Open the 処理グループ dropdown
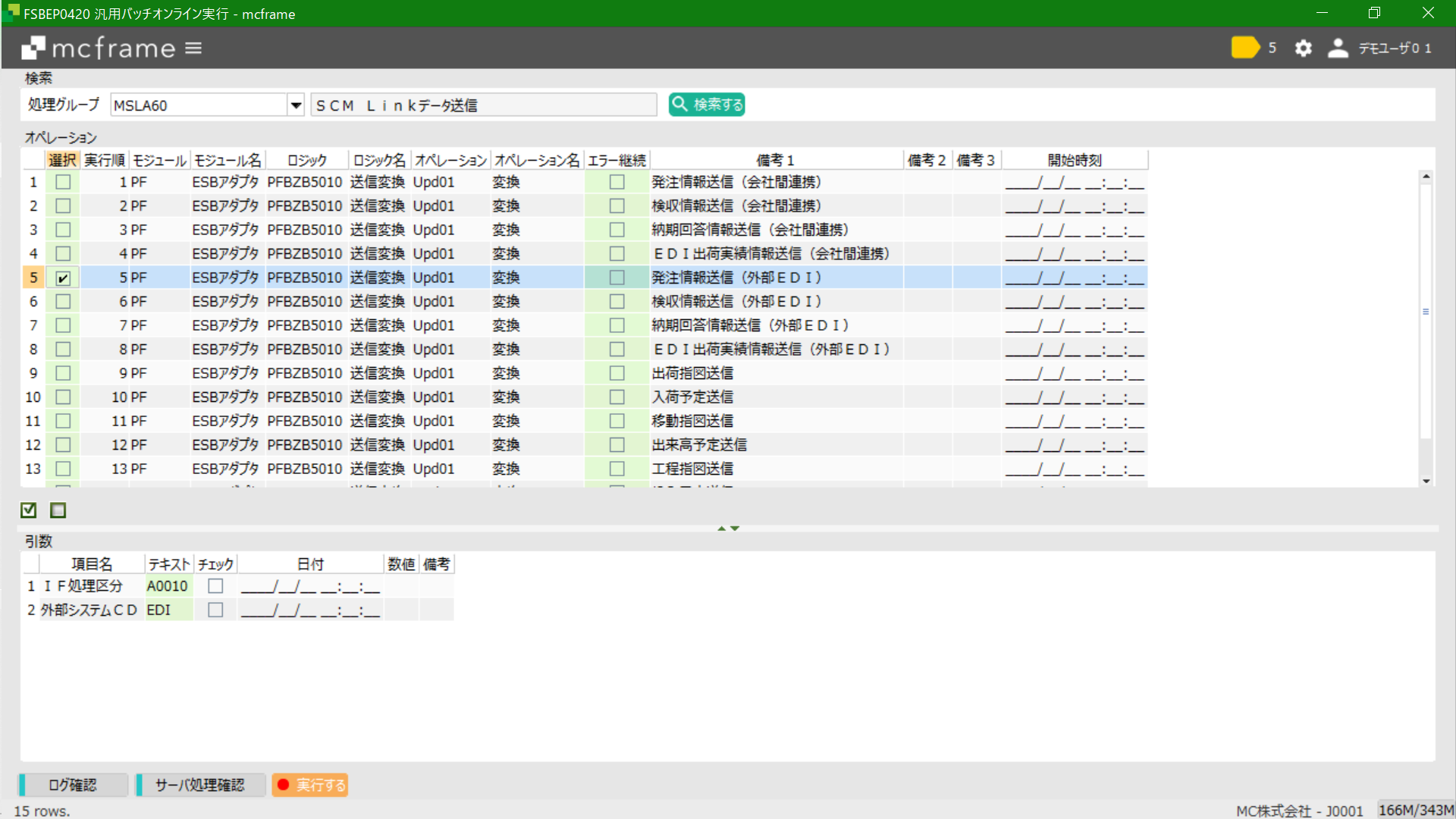Screen dimensions: 1456x819 [x=295, y=105]
